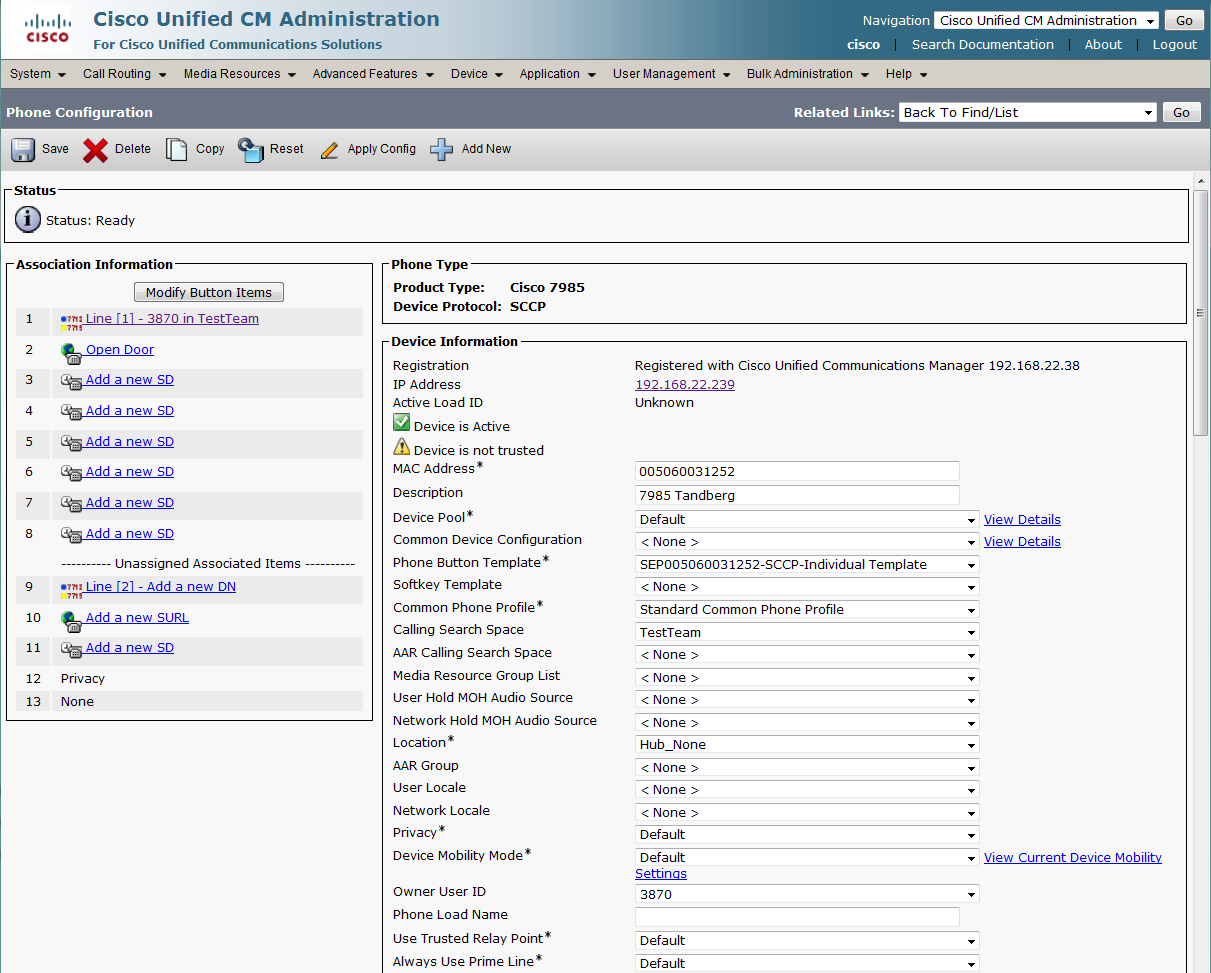Expand the Device Pool dropdown
This screenshot has height=973, width=1211.
[x=807, y=520]
